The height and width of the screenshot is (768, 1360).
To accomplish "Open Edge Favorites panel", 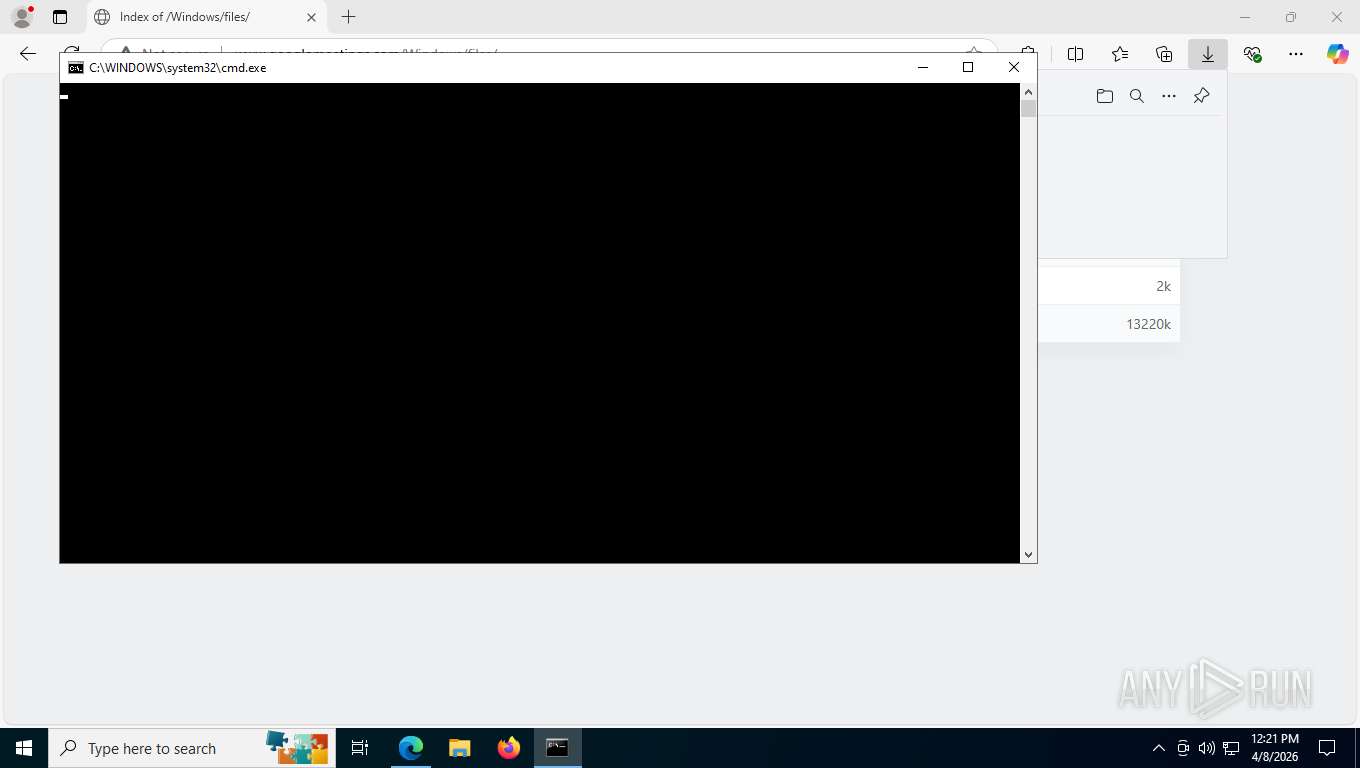I will coord(1120,54).
